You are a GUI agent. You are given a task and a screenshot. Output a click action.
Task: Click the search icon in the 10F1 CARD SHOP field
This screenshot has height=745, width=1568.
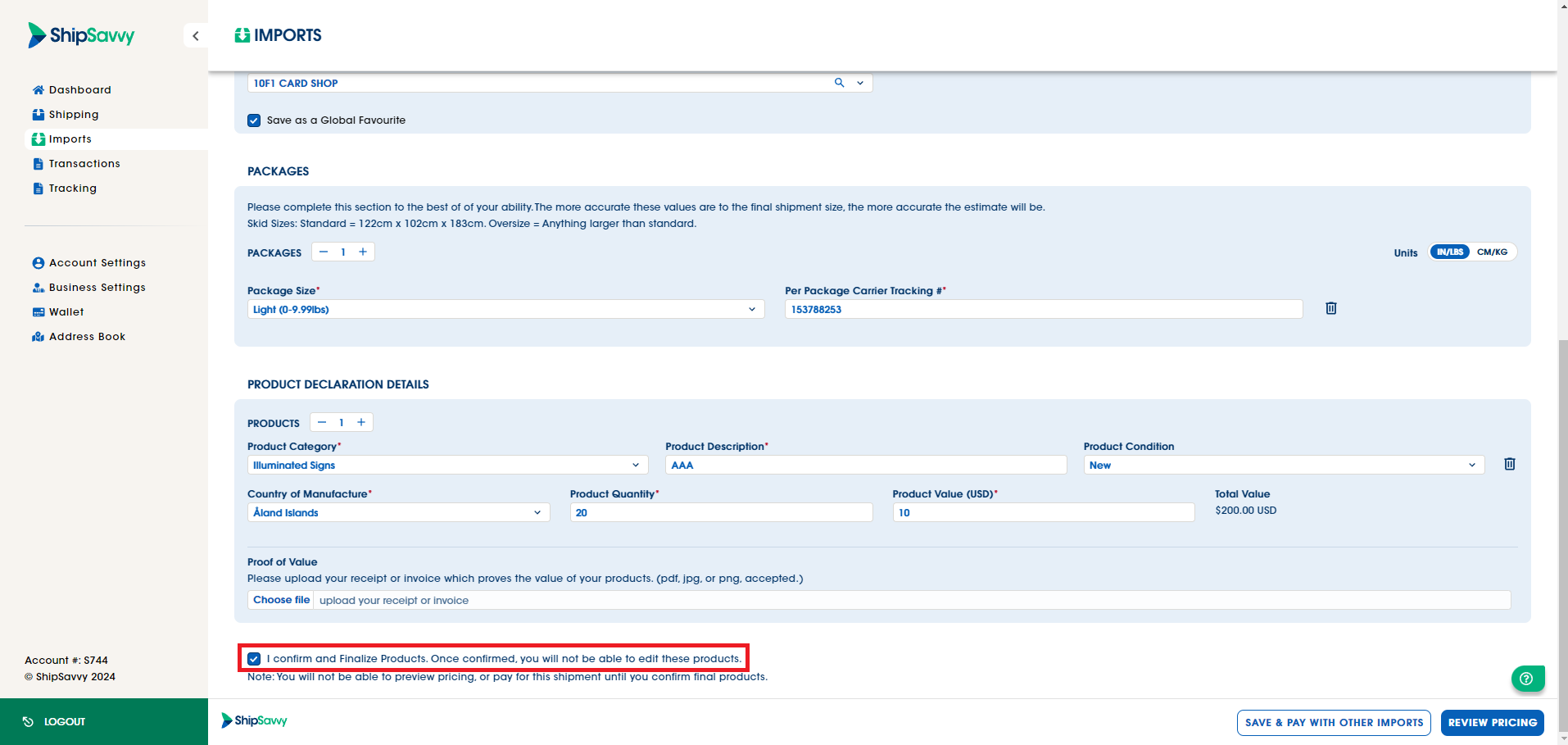[839, 83]
